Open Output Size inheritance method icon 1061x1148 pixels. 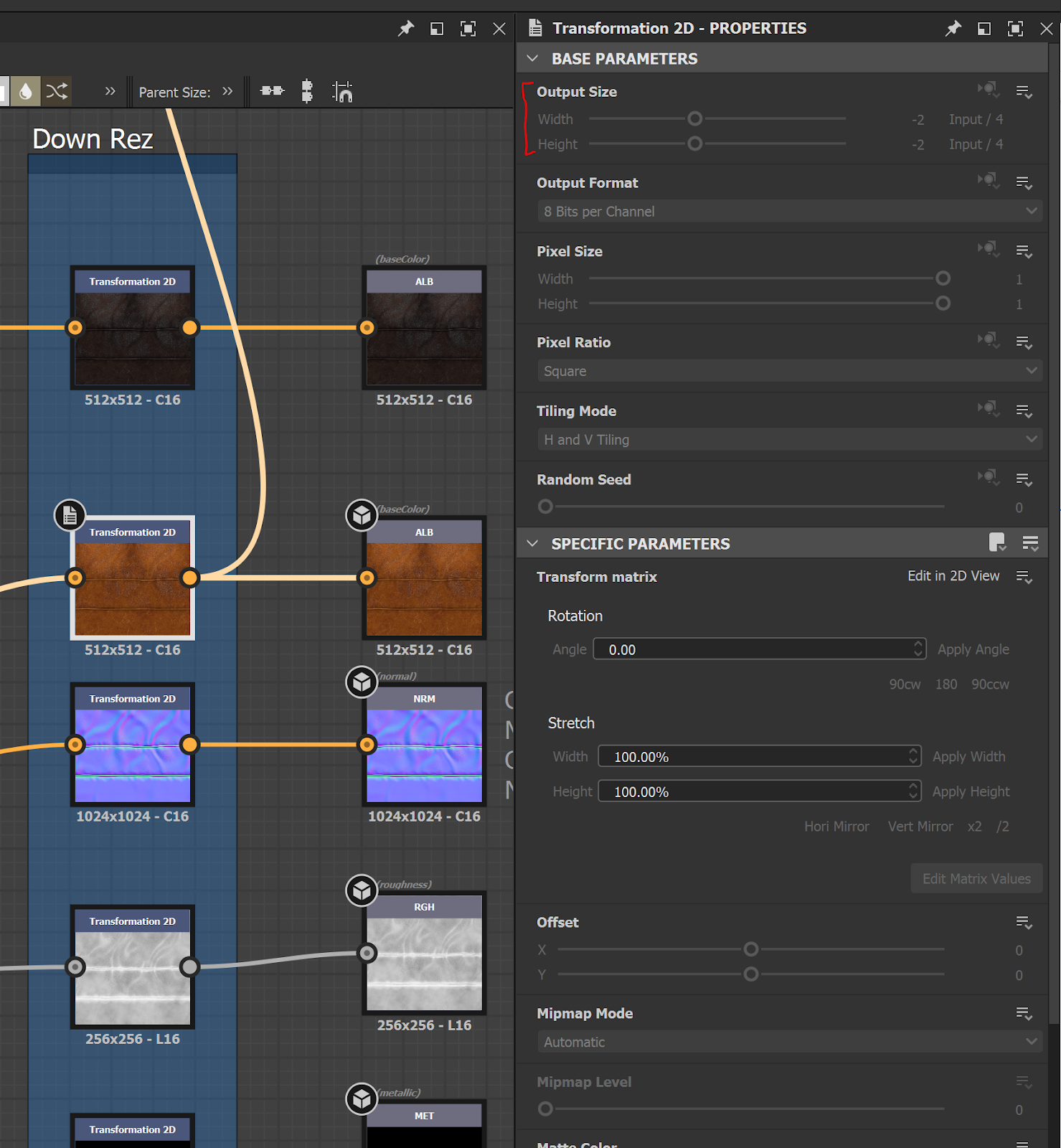coord(989,90)
